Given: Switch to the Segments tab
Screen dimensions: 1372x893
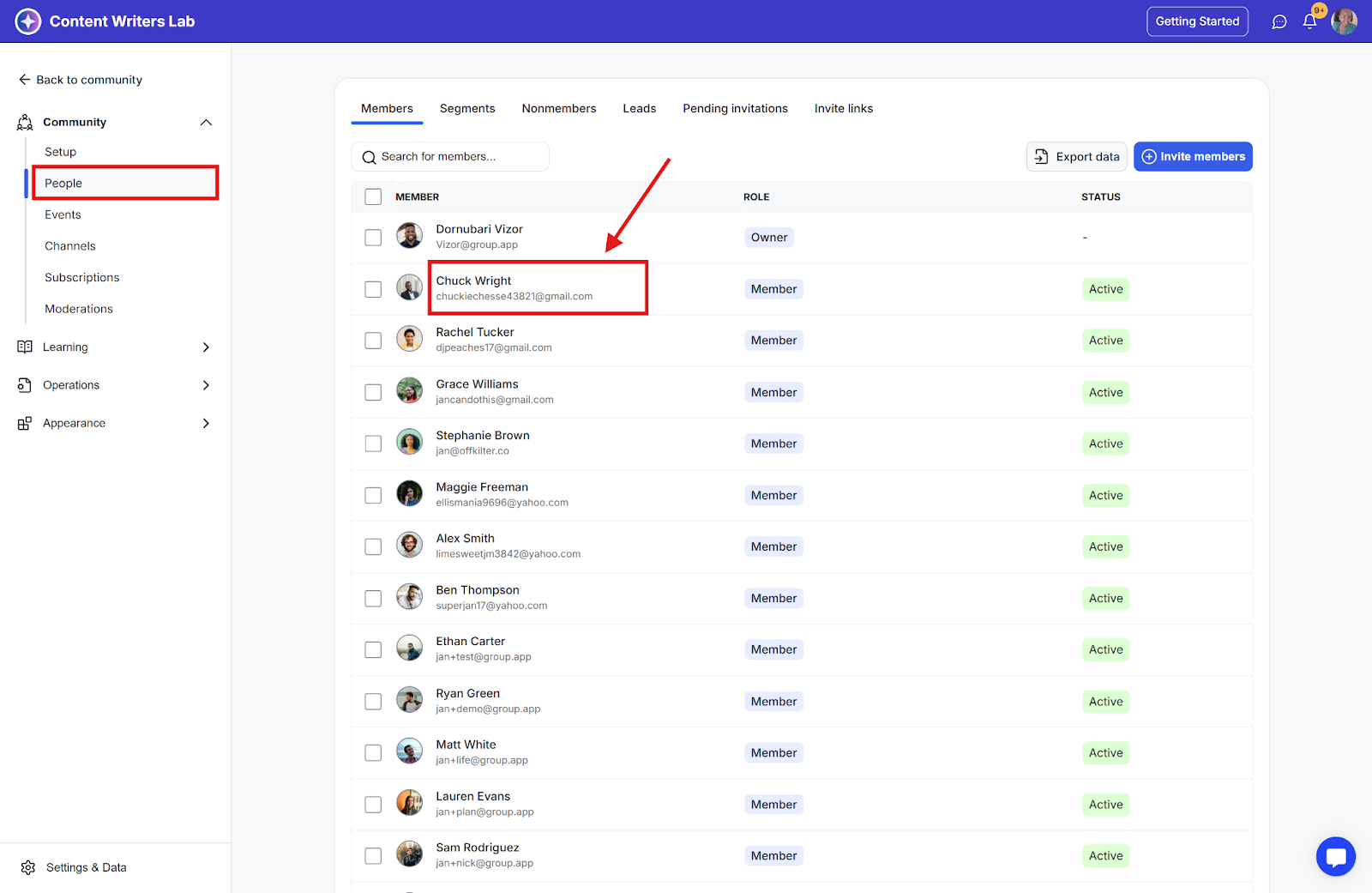Looking at the screenshot, I should pos(467,109).
